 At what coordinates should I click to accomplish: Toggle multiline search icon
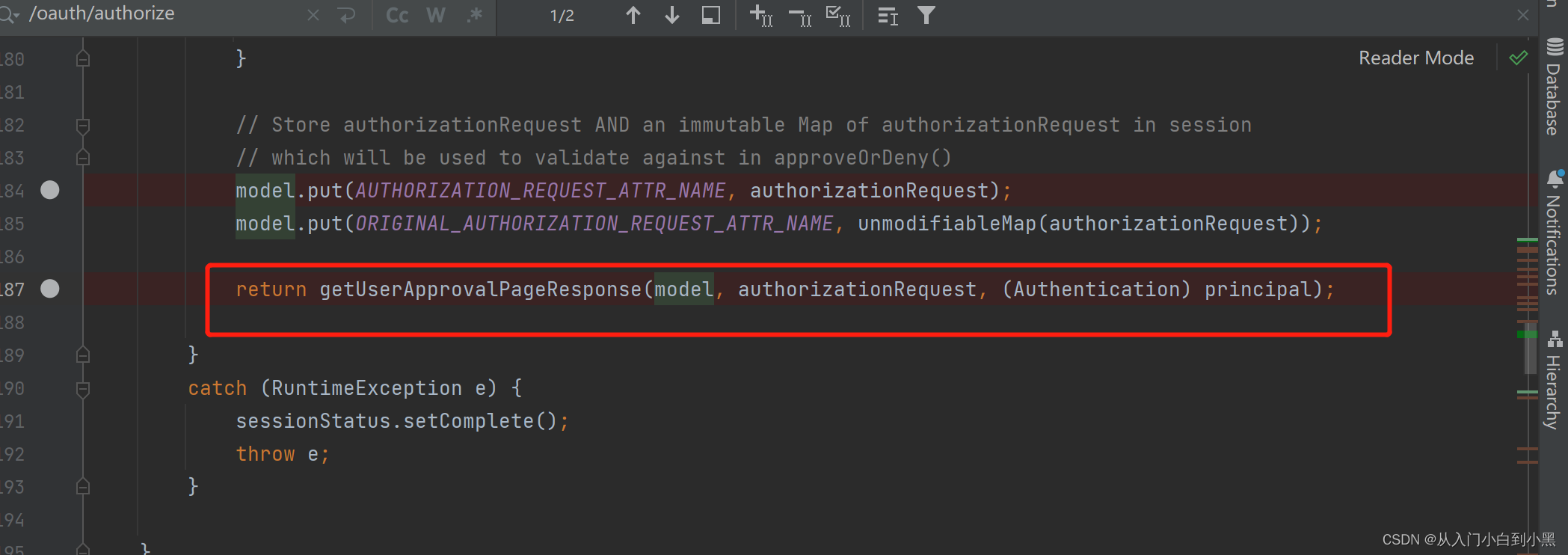click(x=888, y=15)
